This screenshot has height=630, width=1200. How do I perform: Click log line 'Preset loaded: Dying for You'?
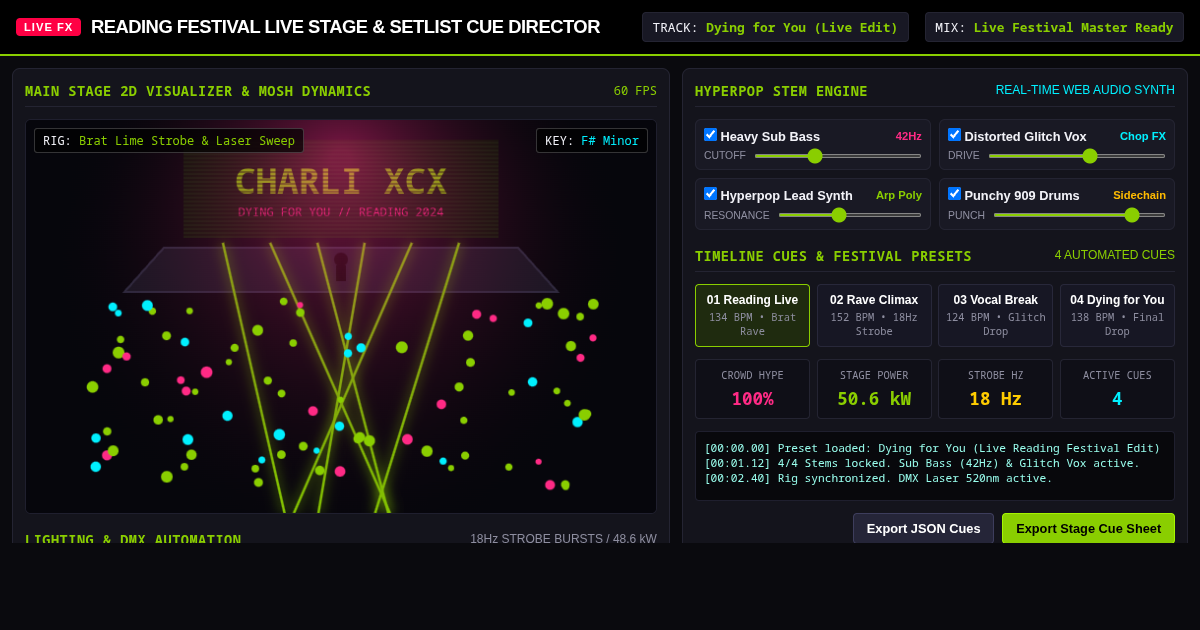point(932,448)
